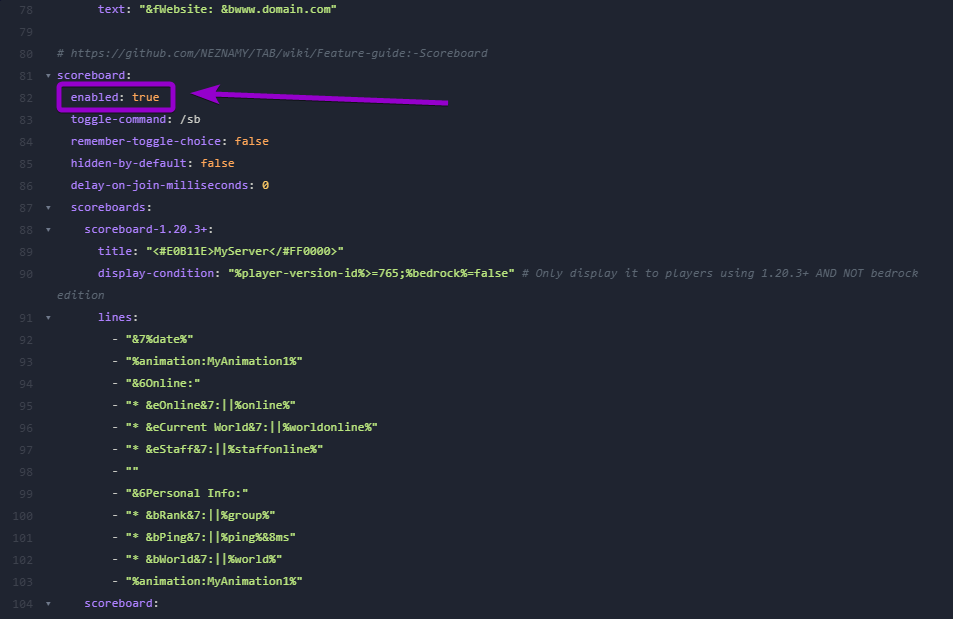
Task: Click the false value of remember-toggle-choice
Action: click(251, 141)
